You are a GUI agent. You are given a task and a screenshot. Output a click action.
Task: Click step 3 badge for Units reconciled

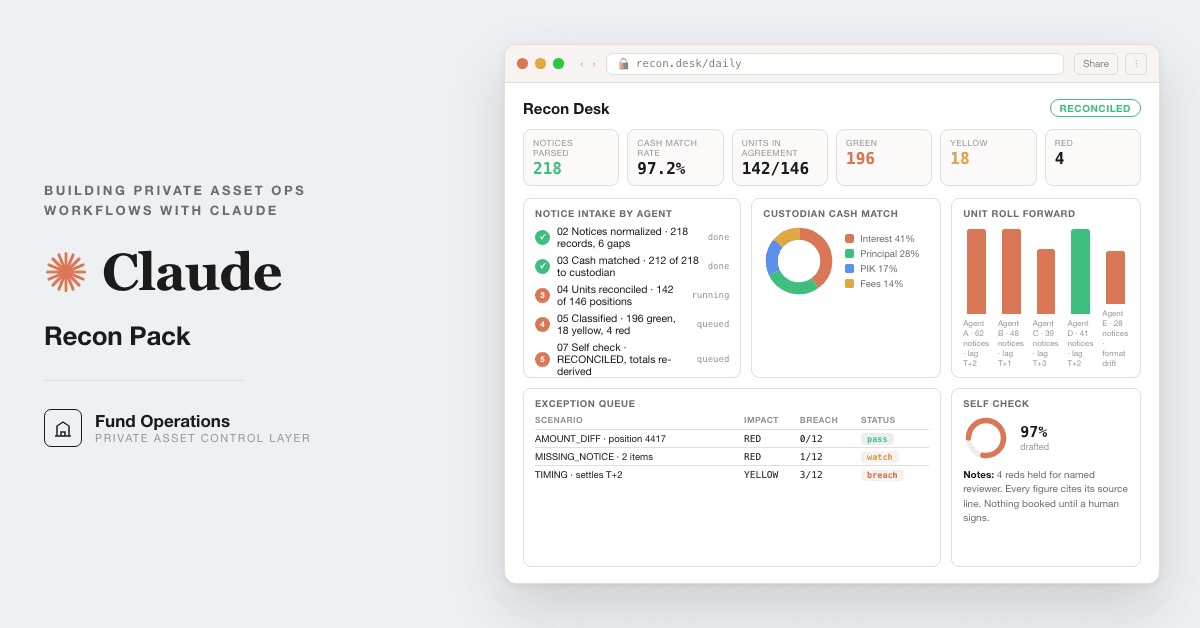(542, 295)
